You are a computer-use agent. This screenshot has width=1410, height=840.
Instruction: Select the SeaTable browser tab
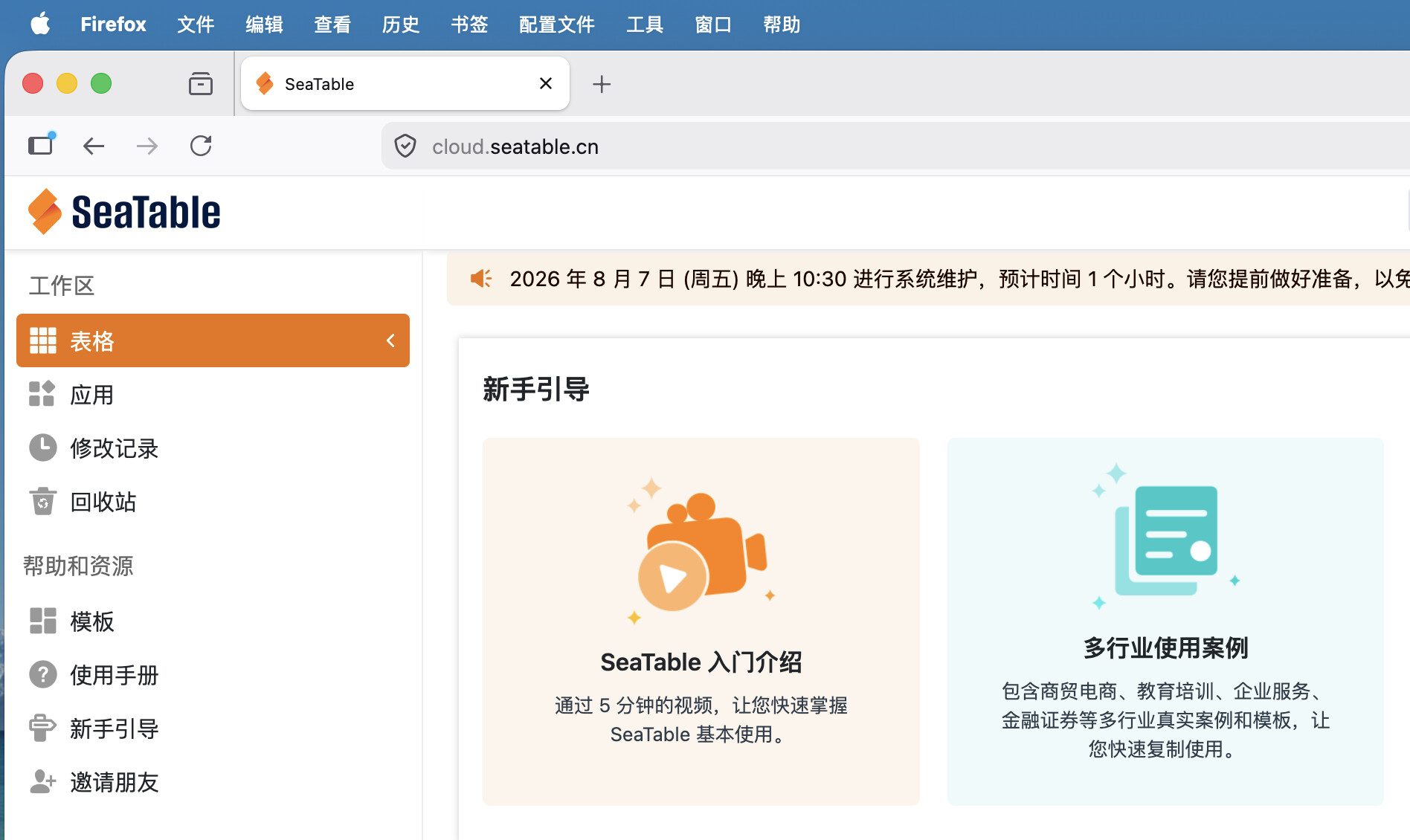405,83
